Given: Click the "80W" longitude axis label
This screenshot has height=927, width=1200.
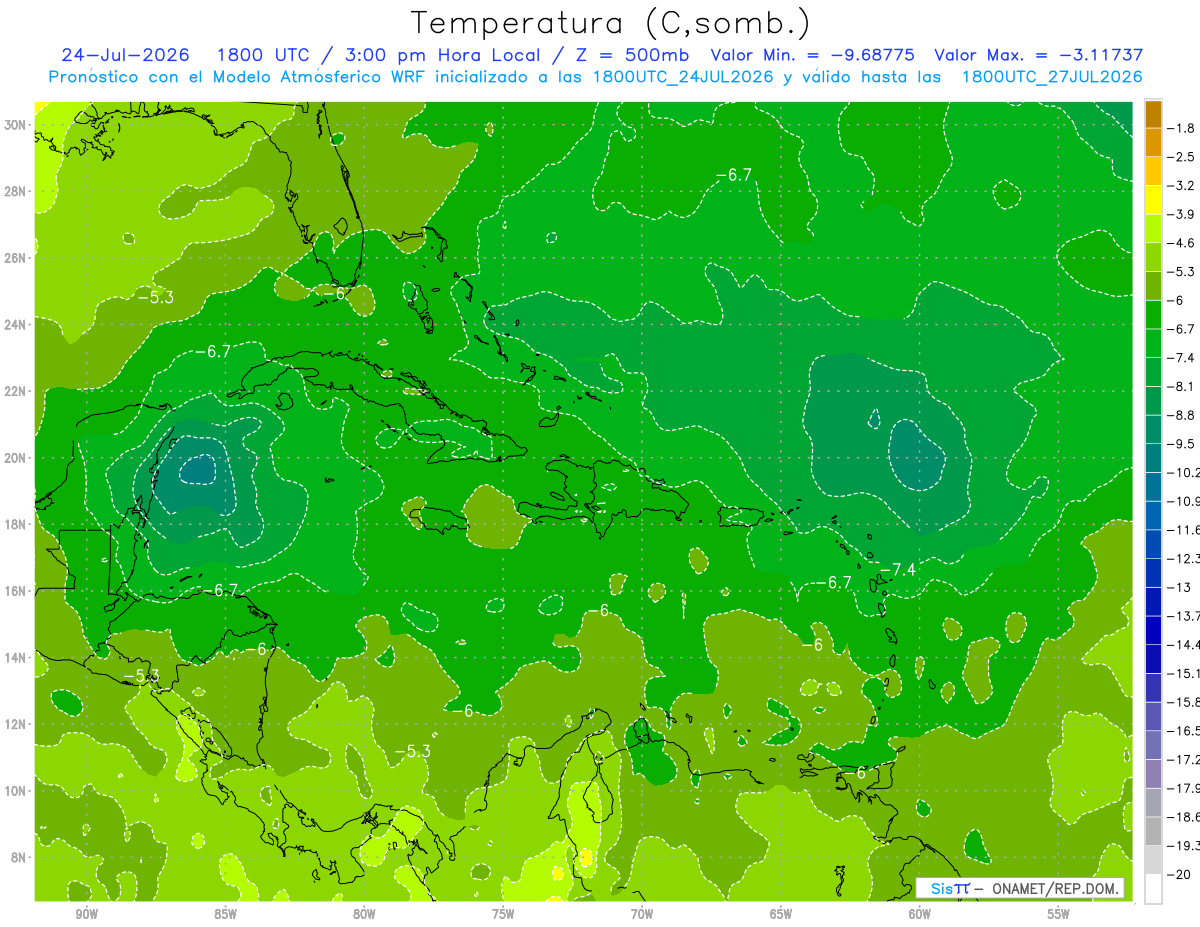Looking at the screenshot, I should [x=364, y=914].
